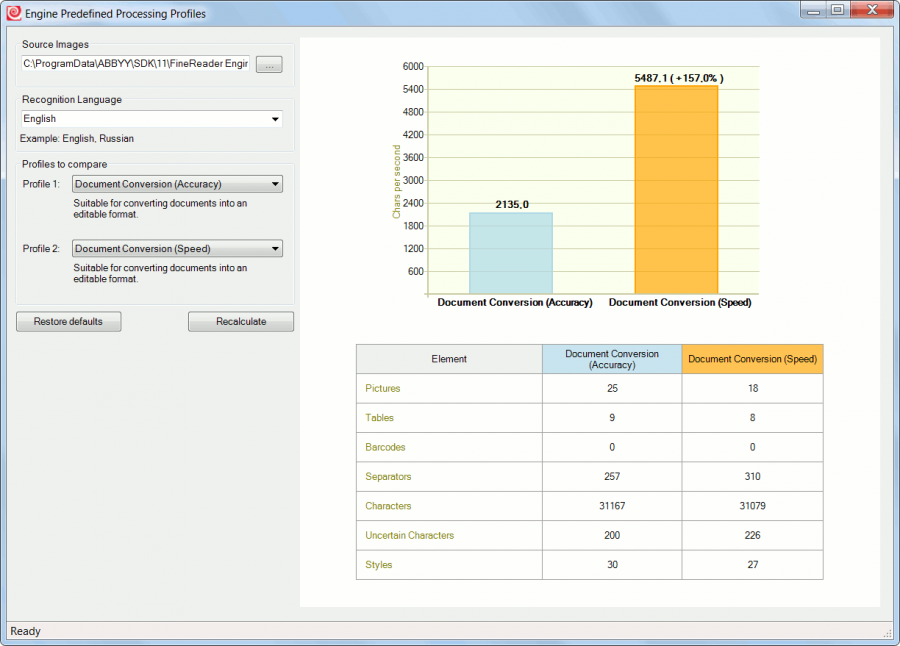Maximize the Engine Predefined Processing Profiles window
This screenshot has height=646, width=900.
(838, 10)
